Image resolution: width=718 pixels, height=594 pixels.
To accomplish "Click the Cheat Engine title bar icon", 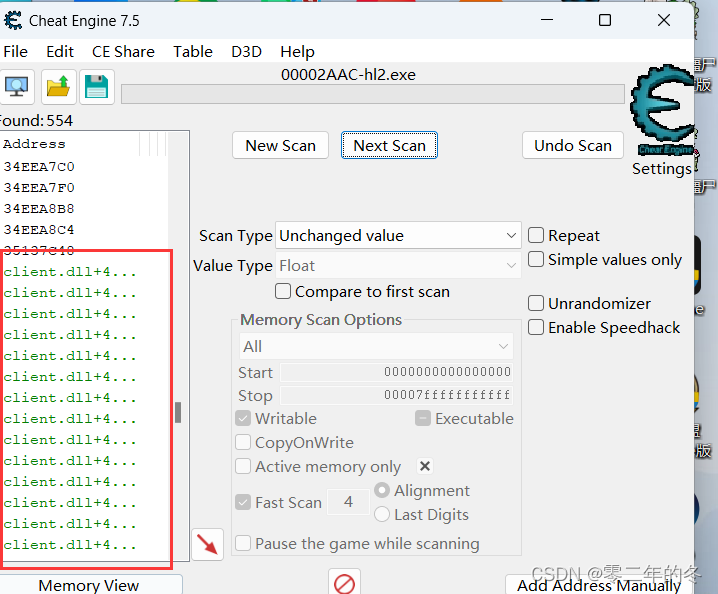I will click(13, 21).
